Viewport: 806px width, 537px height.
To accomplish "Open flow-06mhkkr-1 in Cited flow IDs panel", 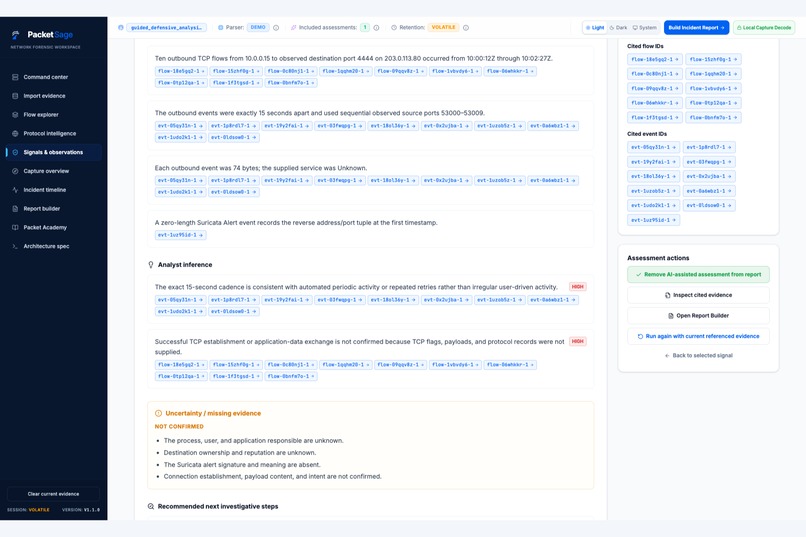I will tap(655, 103).
